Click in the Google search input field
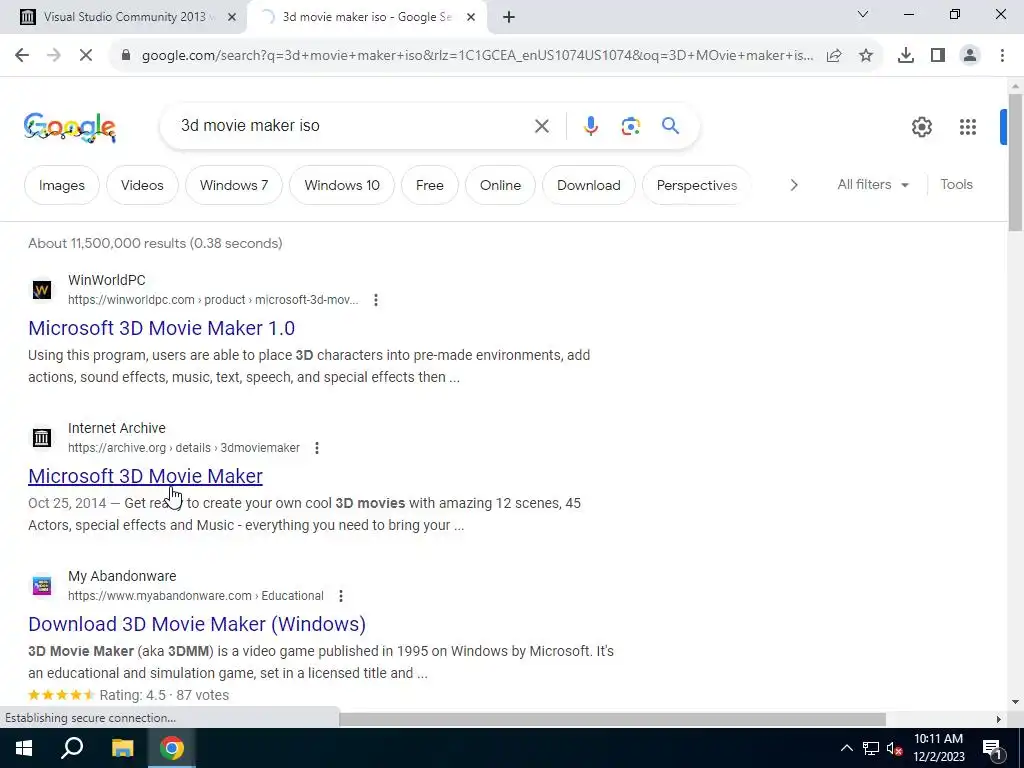 (353, 125)
